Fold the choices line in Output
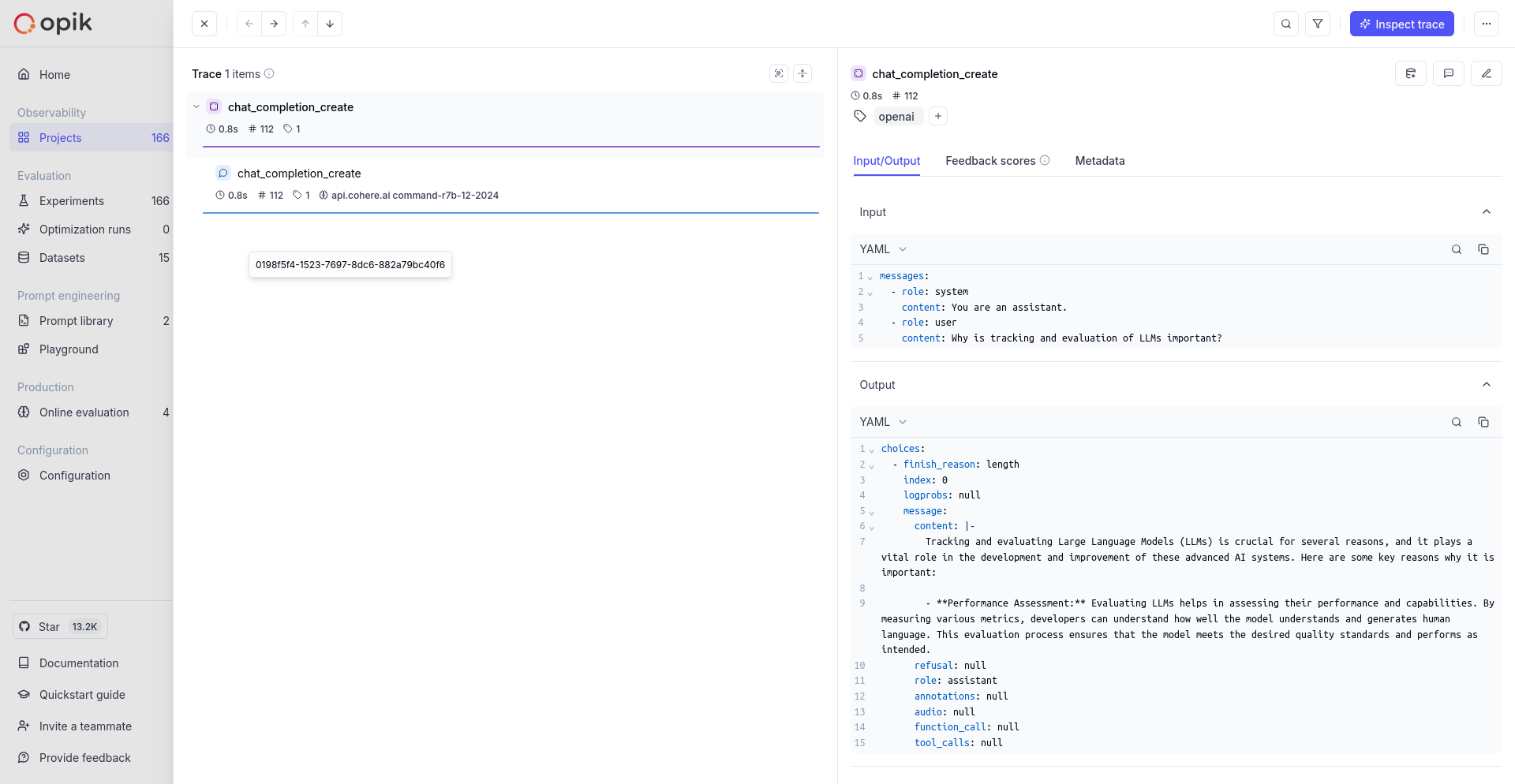Image resolution: width=1515 pixels, height=784 pixels. coord(872,450)
